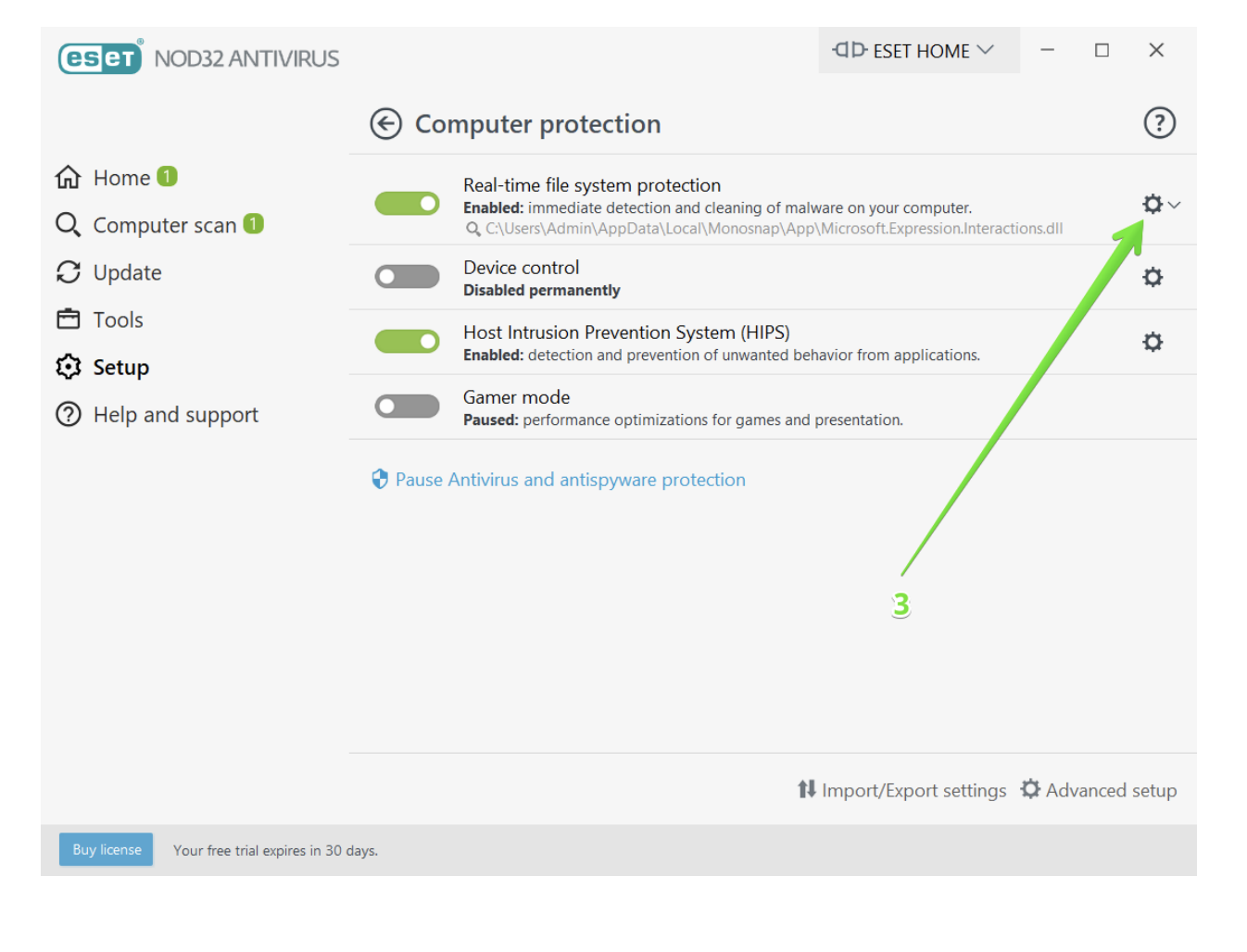Image resolution: width=1247 pixels, height=952 pixels.
Task: Enable the Gamer mode toggle
Action: [x=407, y=406]
